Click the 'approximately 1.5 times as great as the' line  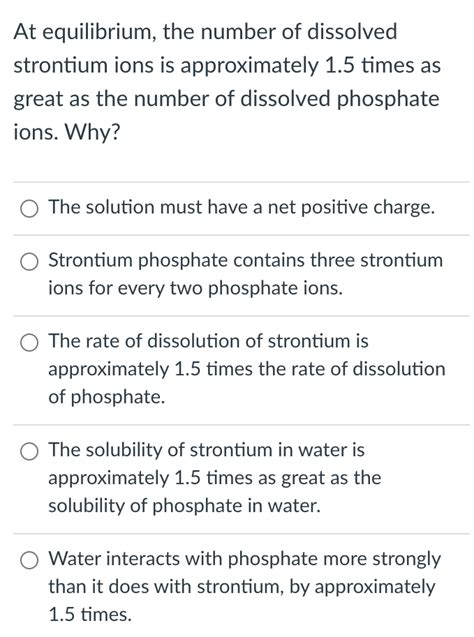[215, 478]
